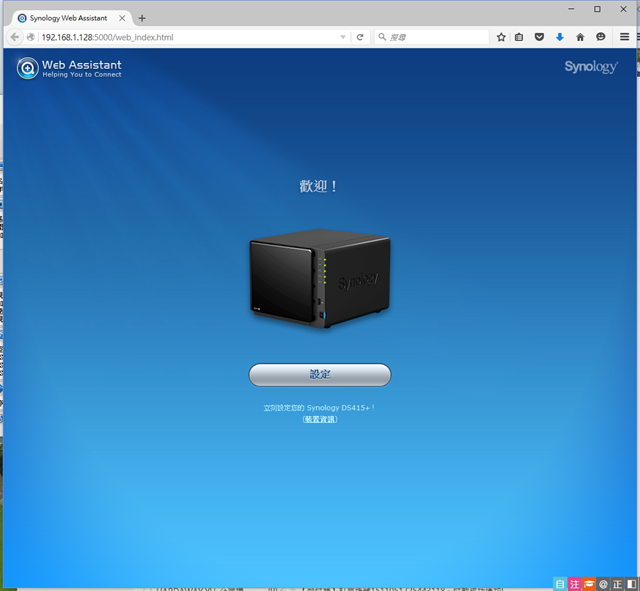This screenshot has width=640, height=591.
Task: Click the search magnifier icon
Action: tap(382, 37)
